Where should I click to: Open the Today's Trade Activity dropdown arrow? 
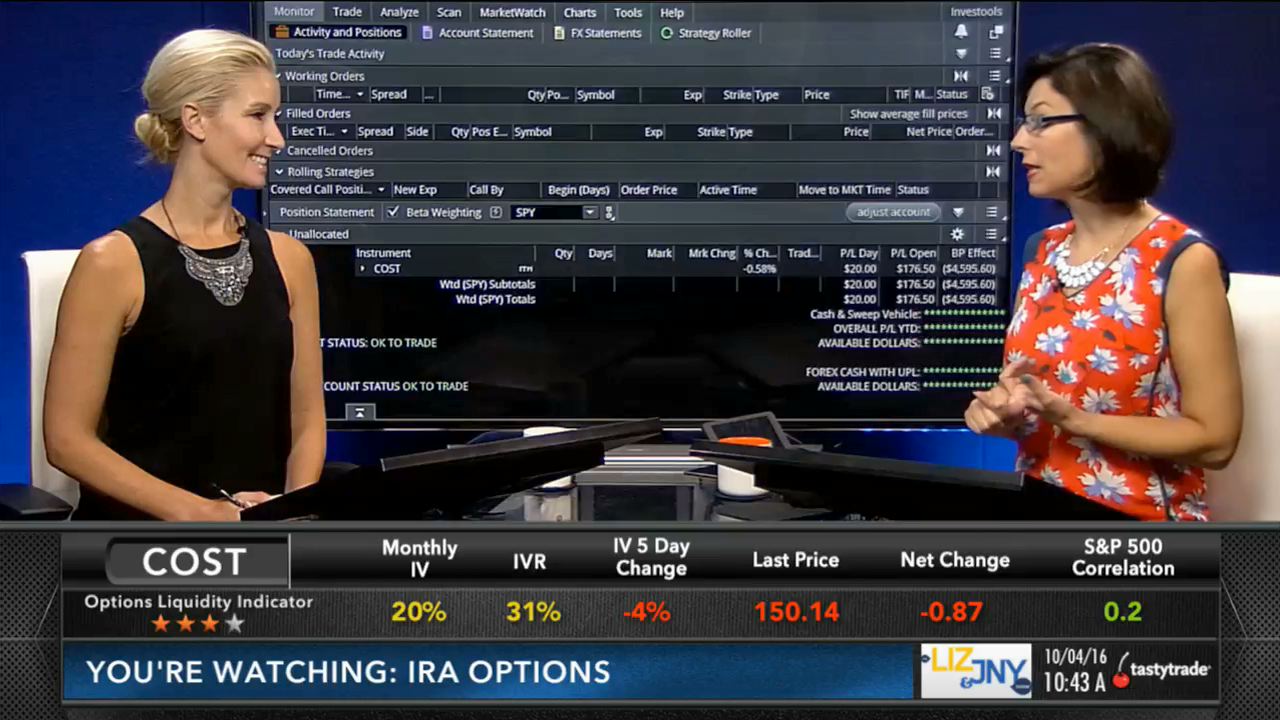[x=961, y=54]
